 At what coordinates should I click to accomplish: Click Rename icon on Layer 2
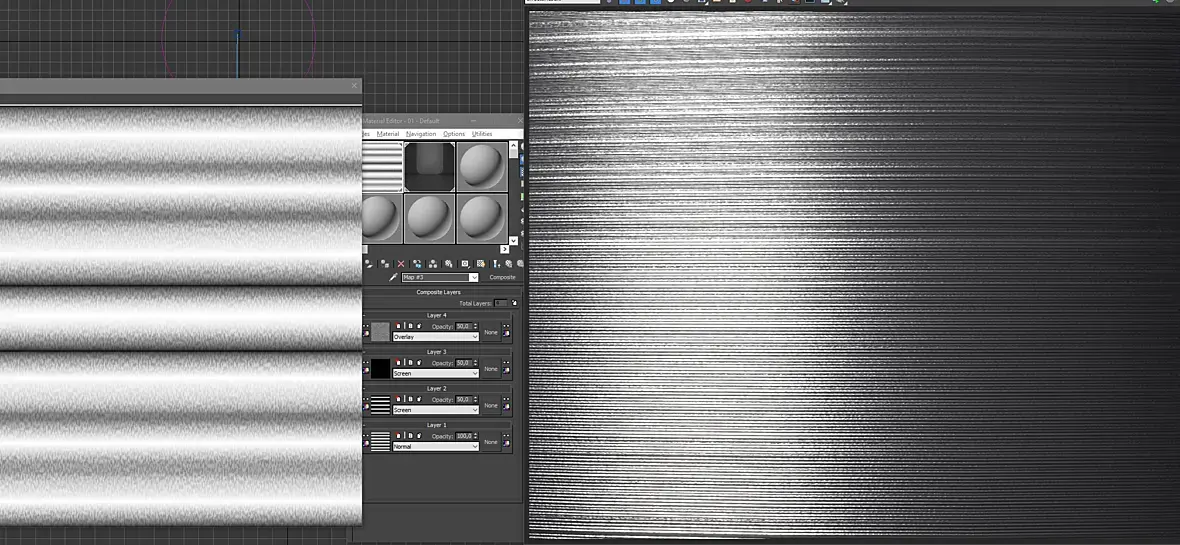pos(410,399)
